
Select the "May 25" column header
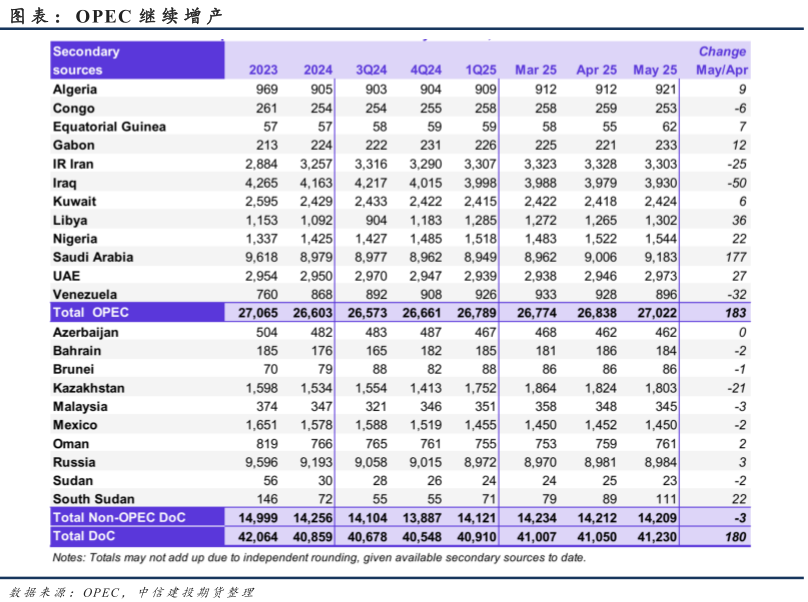[655, 70]
